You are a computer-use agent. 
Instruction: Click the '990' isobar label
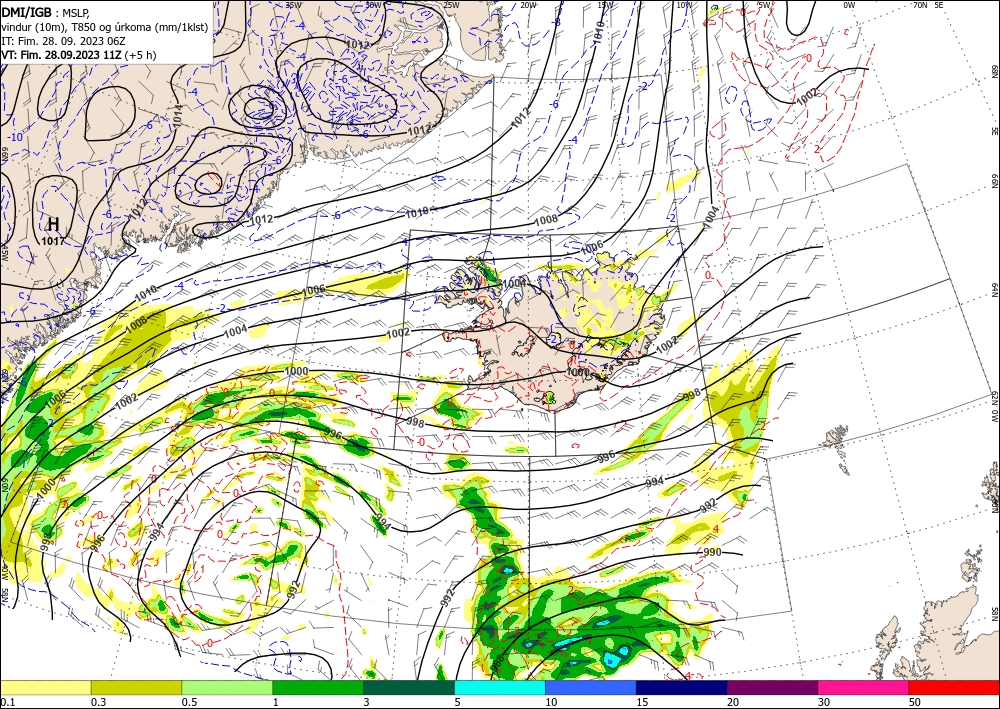coord(712,552)
